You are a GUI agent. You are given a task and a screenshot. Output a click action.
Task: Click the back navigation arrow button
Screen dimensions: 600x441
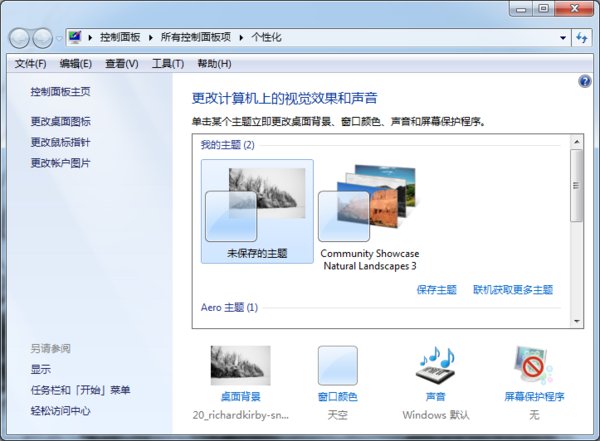19,38
